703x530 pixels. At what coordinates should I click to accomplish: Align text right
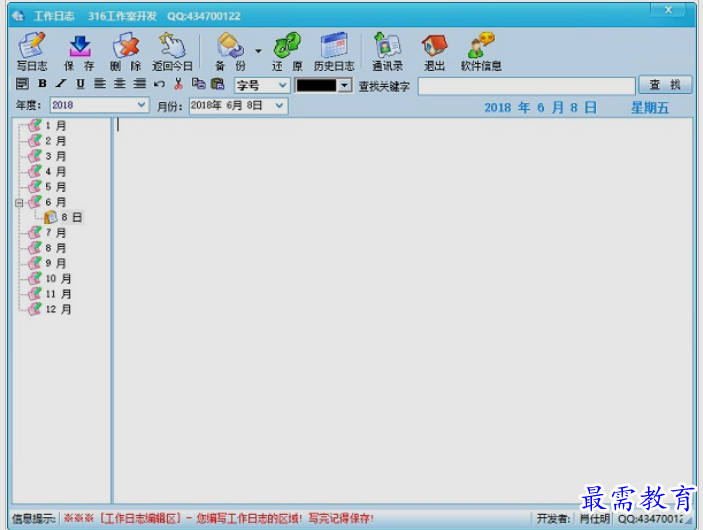[140, 83]
